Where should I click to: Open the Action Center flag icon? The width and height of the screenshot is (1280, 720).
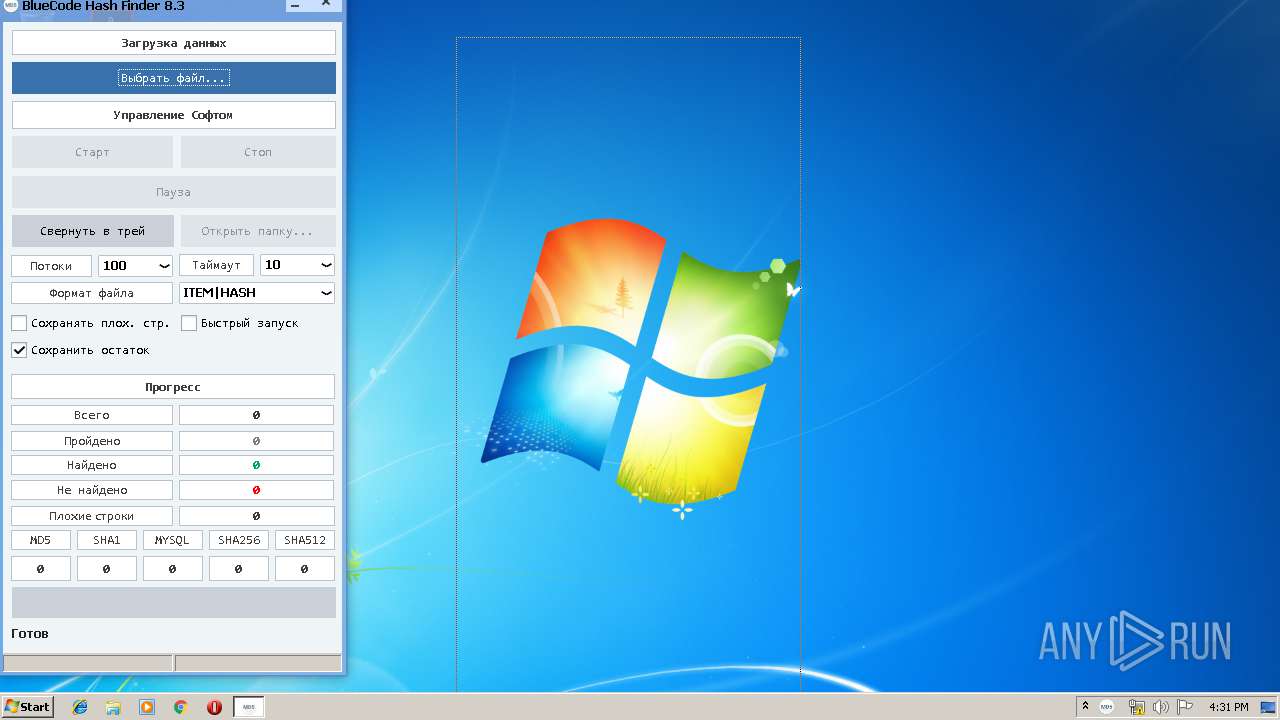coord(1185,707)
